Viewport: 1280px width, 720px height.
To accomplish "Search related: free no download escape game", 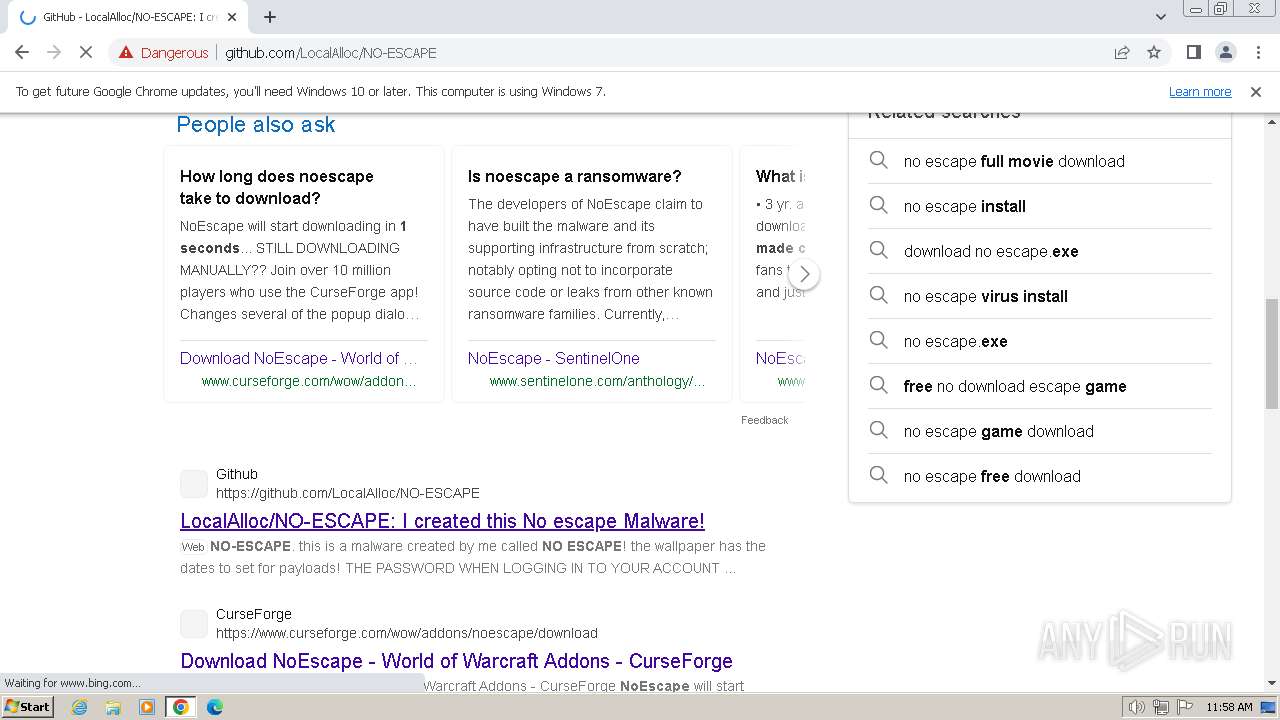I will tap(1015, 386).
